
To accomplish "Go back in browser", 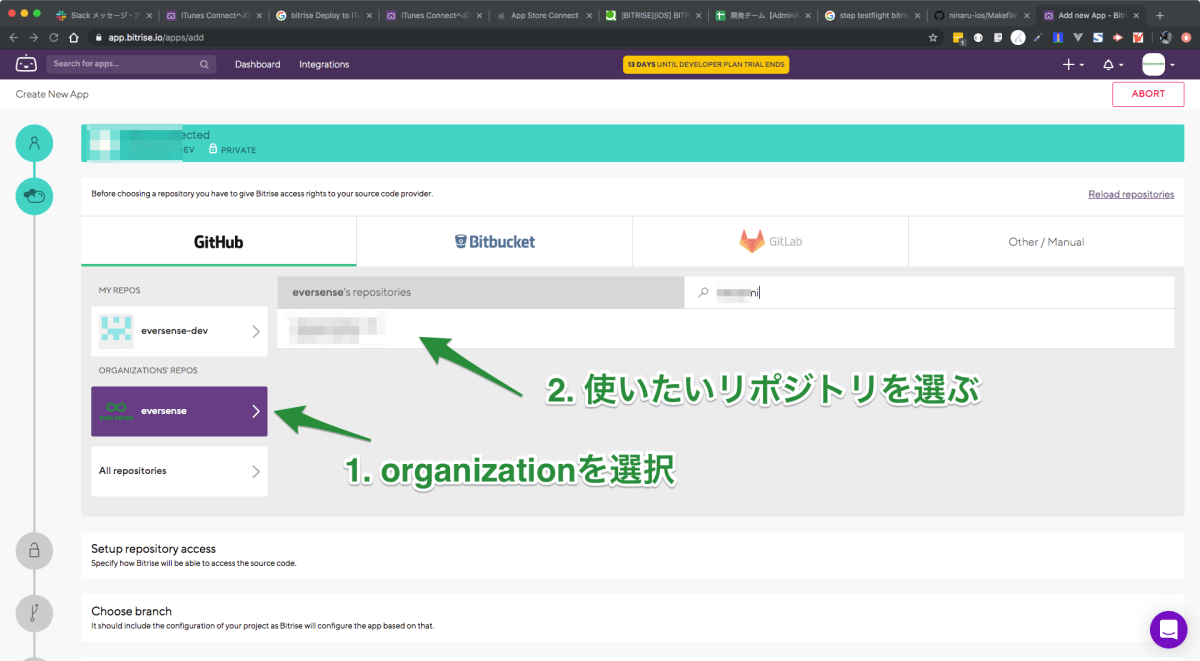I will click(14, 37).
